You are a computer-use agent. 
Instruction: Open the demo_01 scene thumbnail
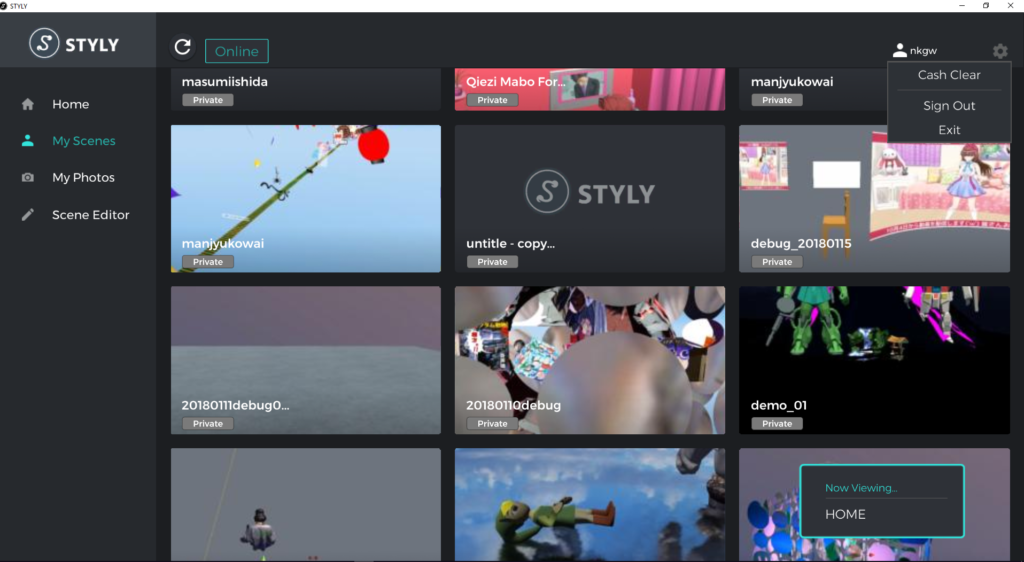pyautogui.click(x=874, y=360)
